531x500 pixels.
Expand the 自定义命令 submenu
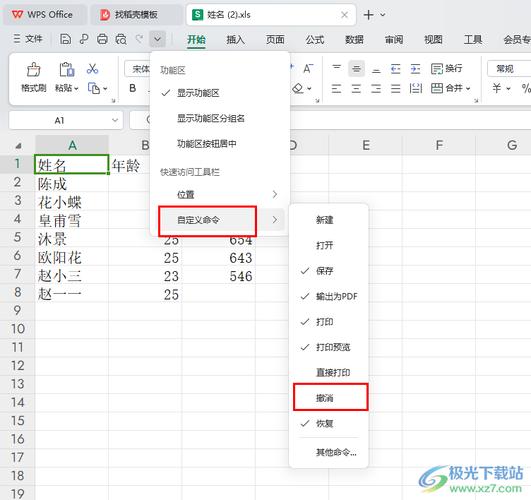(219, 220)
